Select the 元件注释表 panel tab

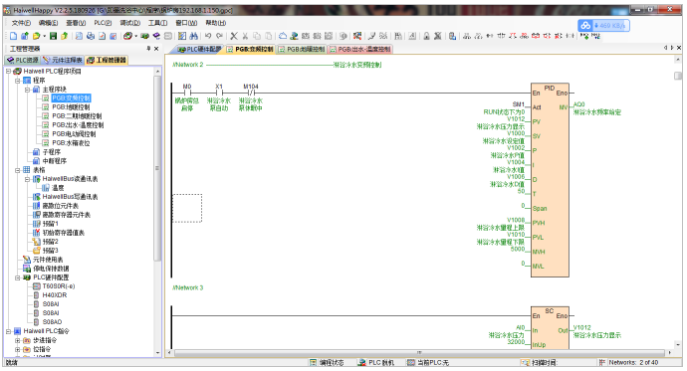click(x=62, y=60)
